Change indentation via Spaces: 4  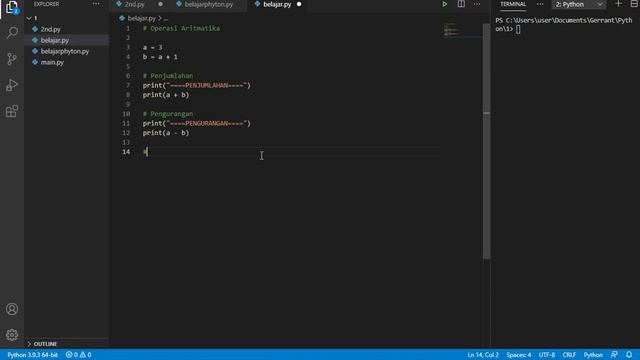[x=518, y=355]
